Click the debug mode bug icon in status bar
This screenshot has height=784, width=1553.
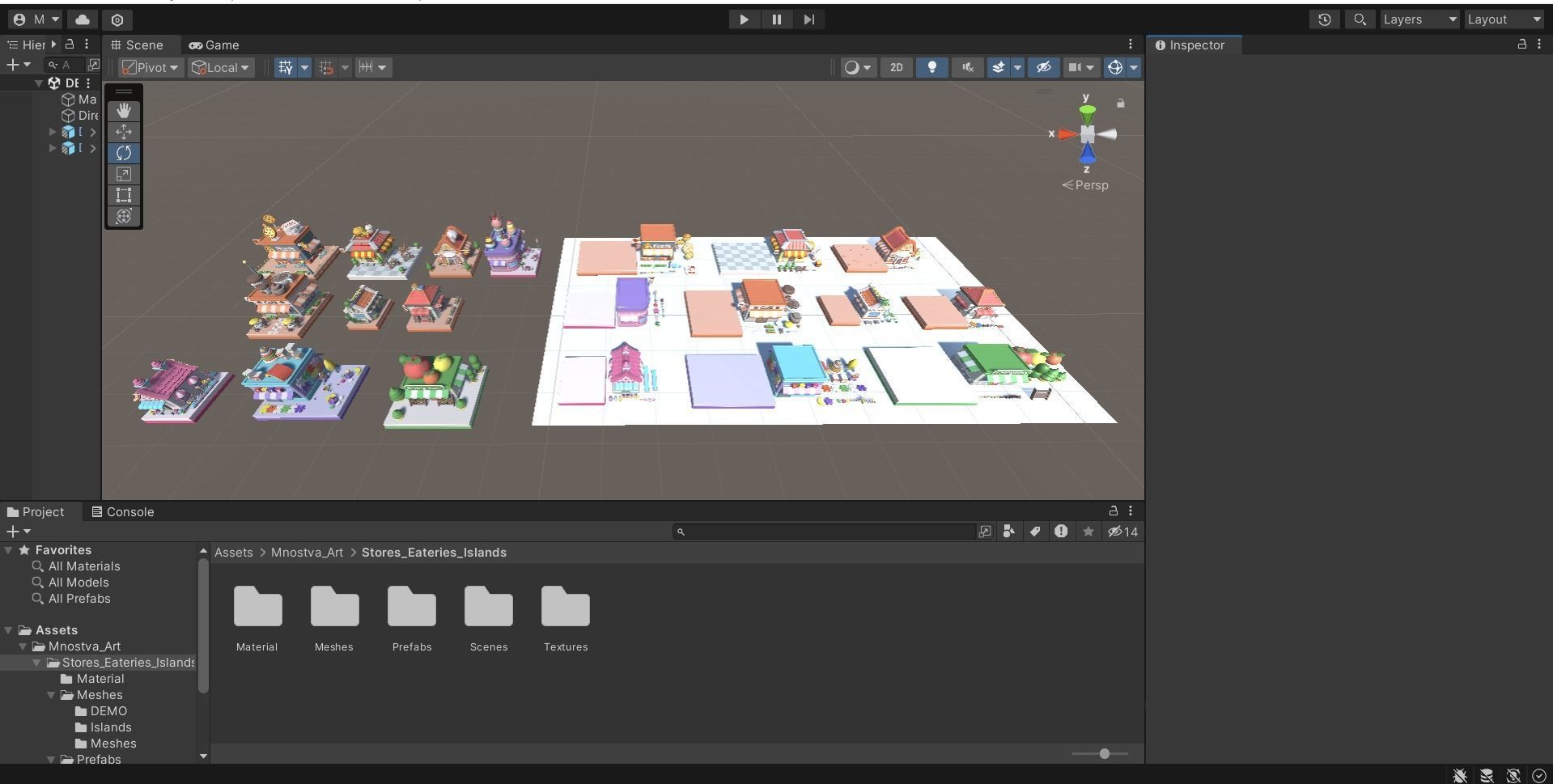(x=1460, y=776)
